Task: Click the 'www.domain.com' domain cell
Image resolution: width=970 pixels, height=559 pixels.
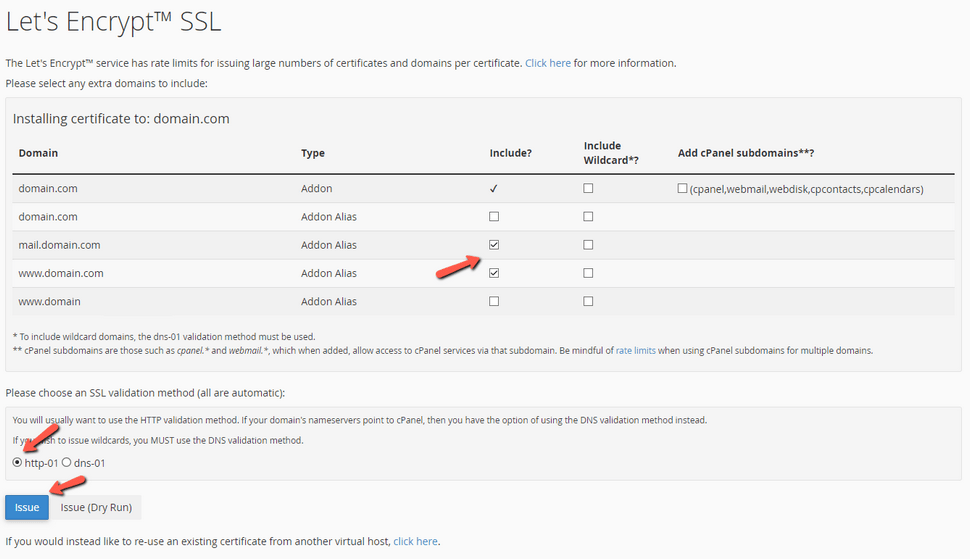Action: (61, 273)
